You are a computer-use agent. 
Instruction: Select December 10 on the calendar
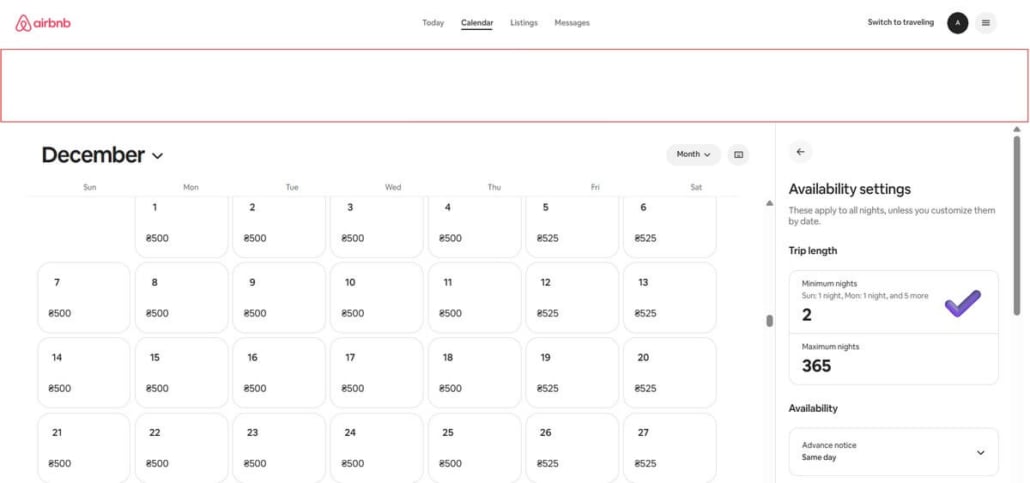[x=377, y=298]
